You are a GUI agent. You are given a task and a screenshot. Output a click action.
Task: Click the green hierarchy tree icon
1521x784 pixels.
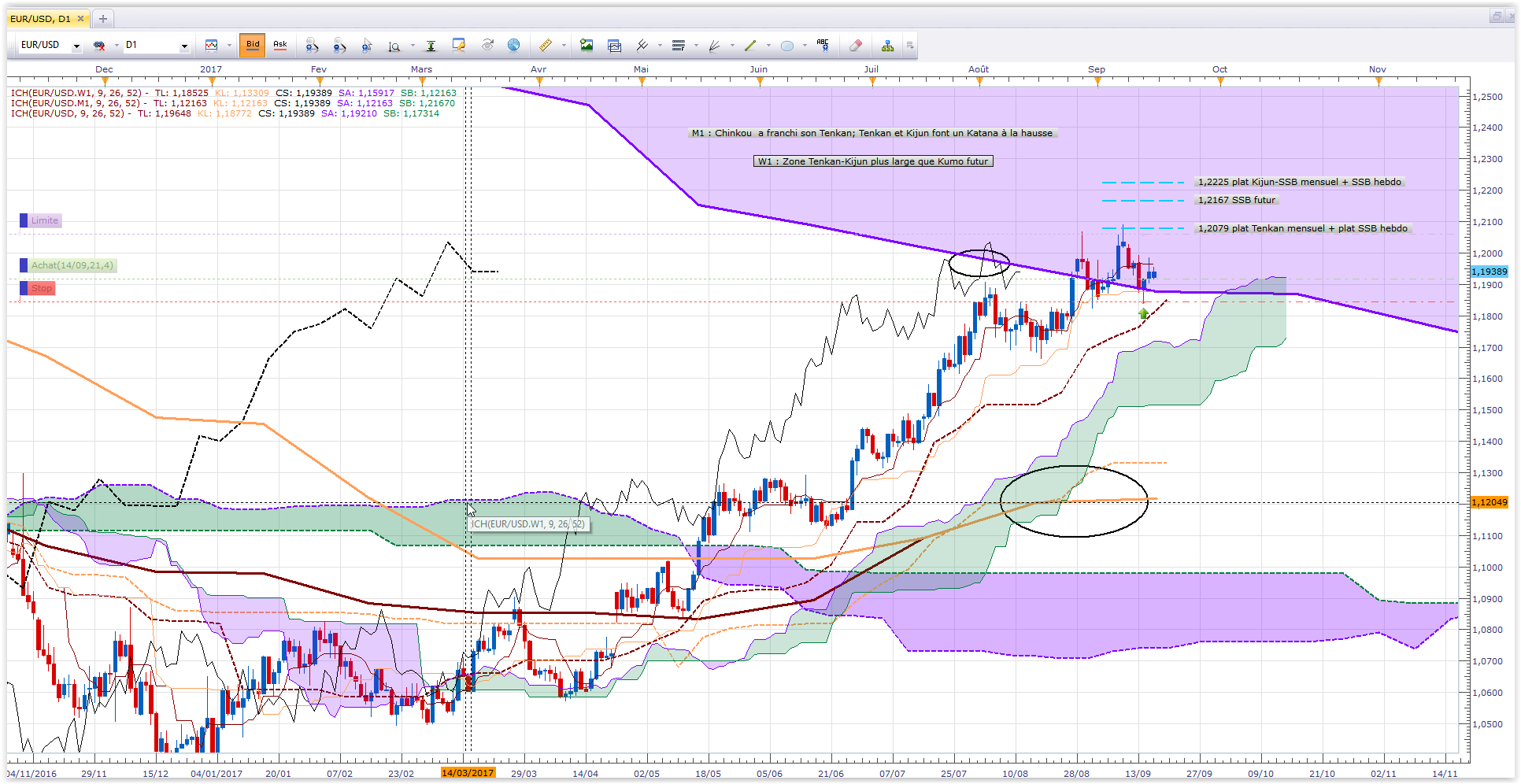click(x=887, y=46)
